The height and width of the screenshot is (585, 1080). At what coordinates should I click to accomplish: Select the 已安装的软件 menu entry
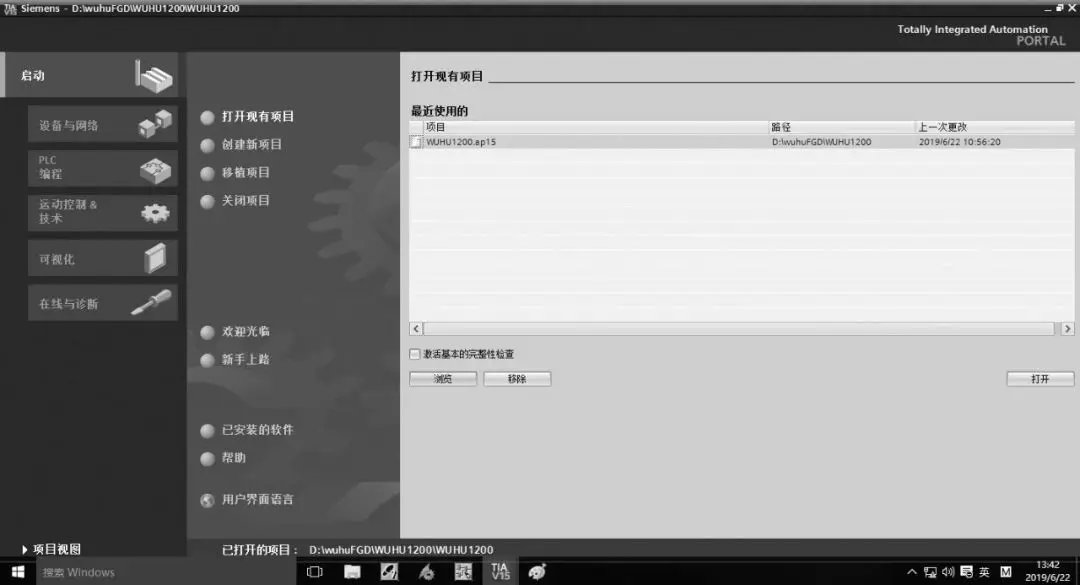point(257,430)
